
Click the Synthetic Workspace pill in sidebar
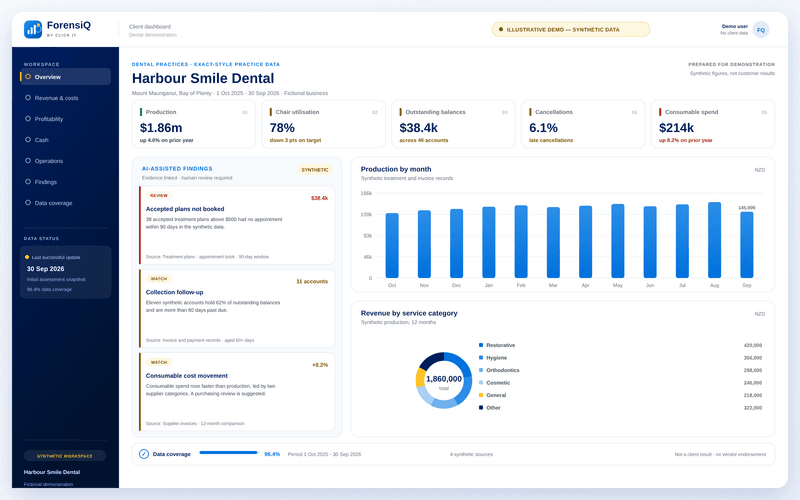[65, 456]
